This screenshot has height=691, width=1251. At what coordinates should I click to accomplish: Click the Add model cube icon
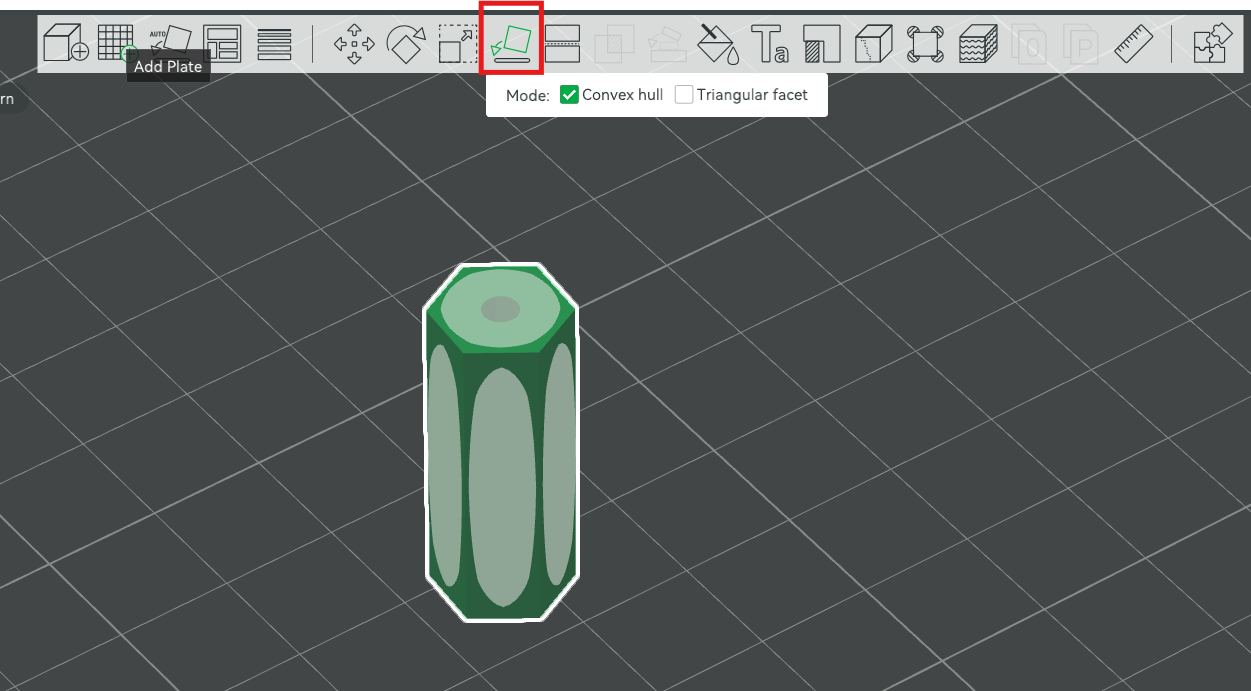[x=66, y=43]
